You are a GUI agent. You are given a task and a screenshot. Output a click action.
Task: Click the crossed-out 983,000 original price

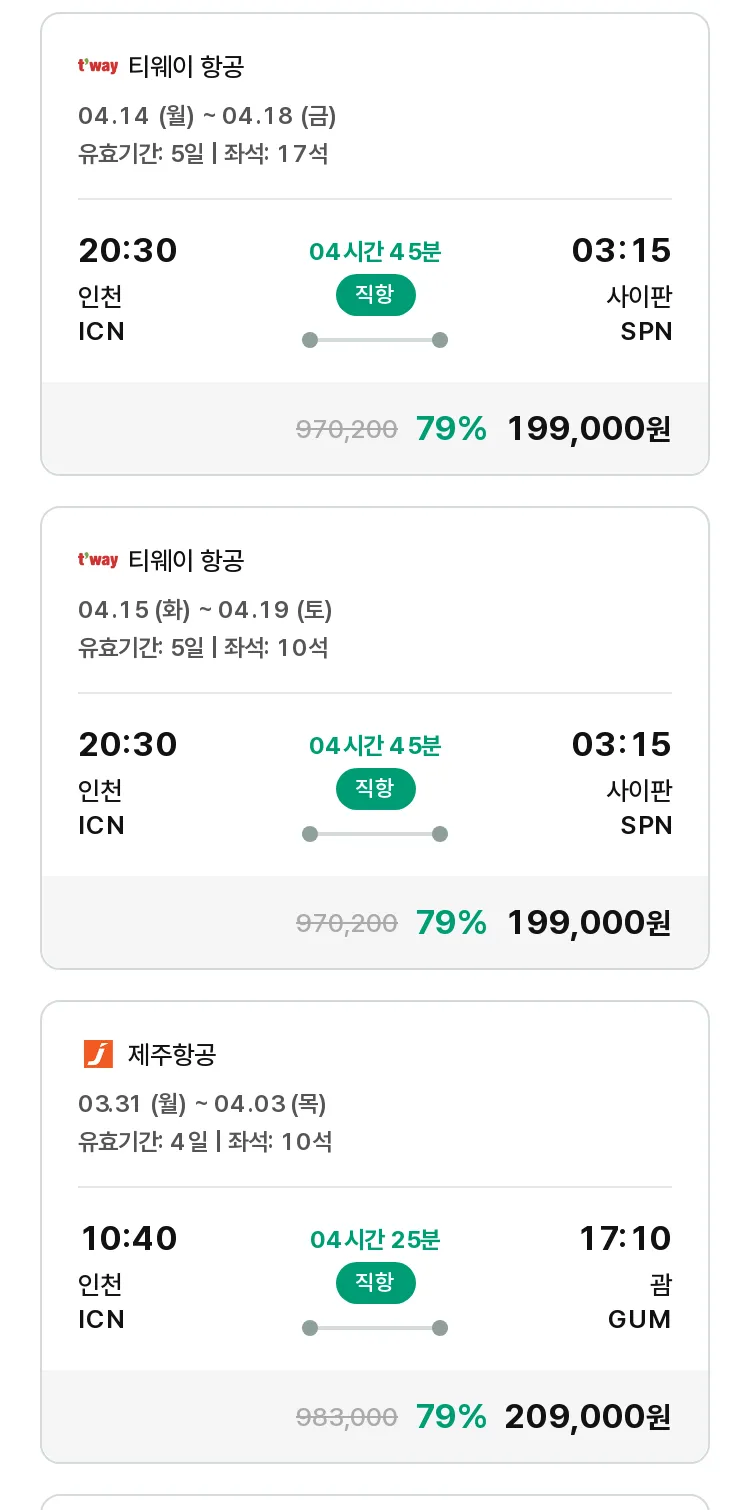coord(347,1418)
